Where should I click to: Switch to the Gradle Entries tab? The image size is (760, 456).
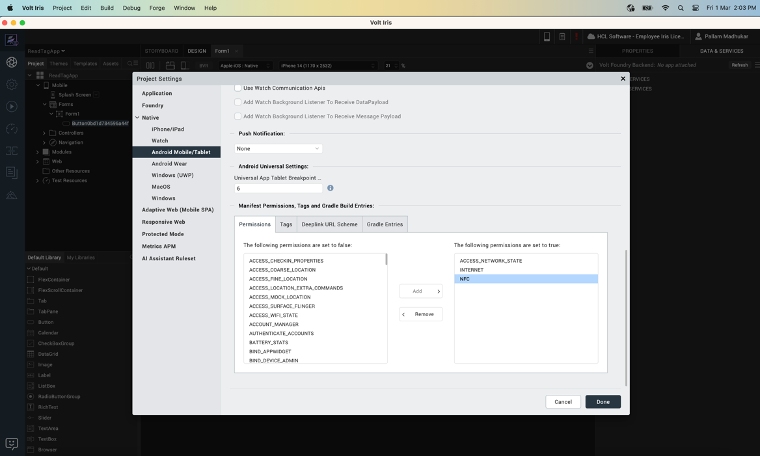point(385,224)
